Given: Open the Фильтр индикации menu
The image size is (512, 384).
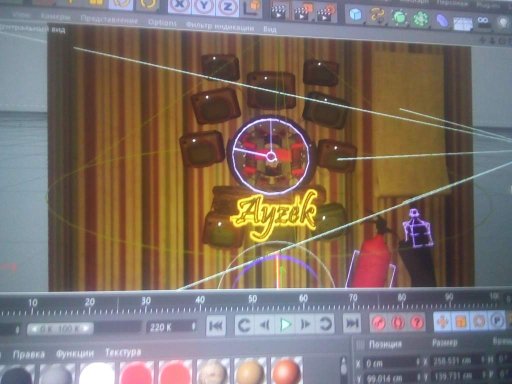Looking at the screenshot, I should point(220,26).
